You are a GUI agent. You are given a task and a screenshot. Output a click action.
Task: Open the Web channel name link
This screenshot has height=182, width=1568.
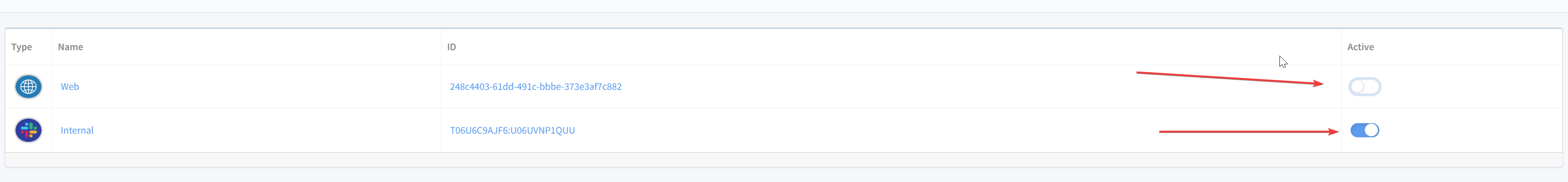coord(70,86)
